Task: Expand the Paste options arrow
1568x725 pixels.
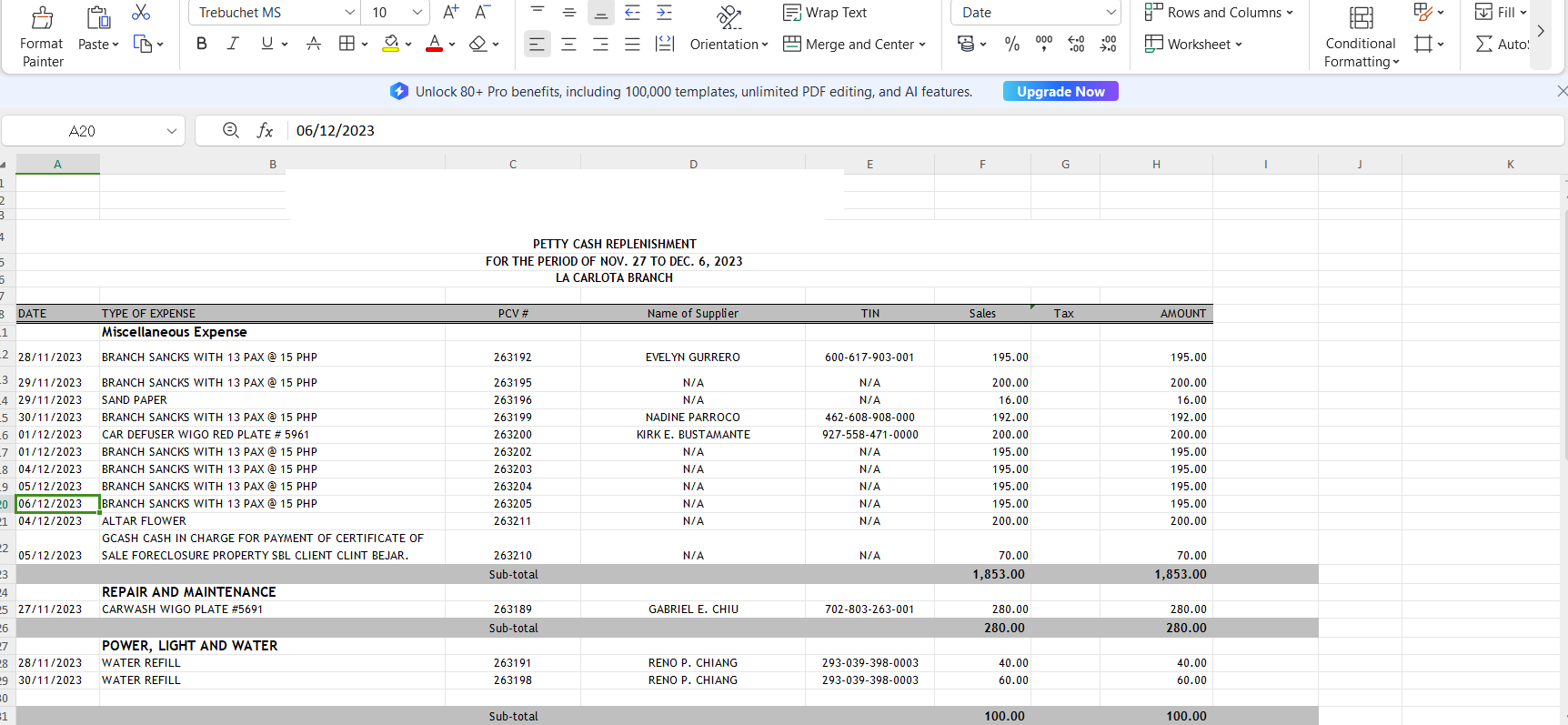Action: point(116,45)
